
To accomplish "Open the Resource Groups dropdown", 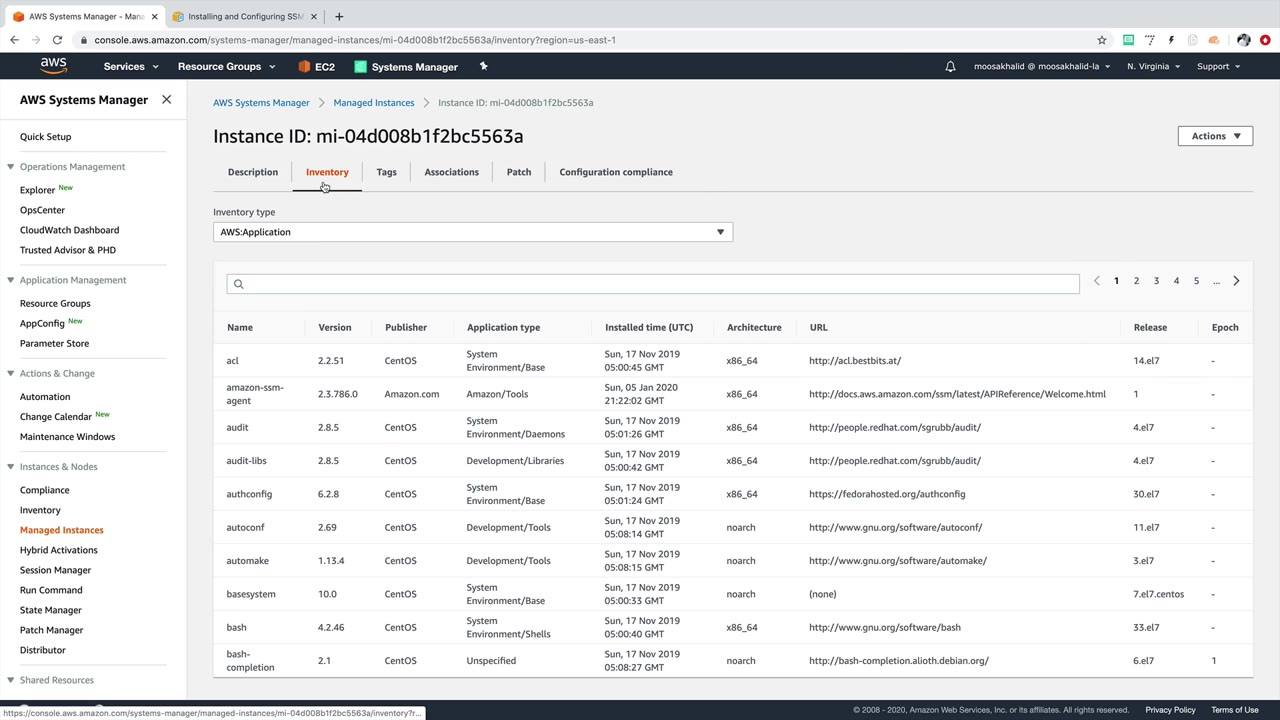I will (226, 67).
